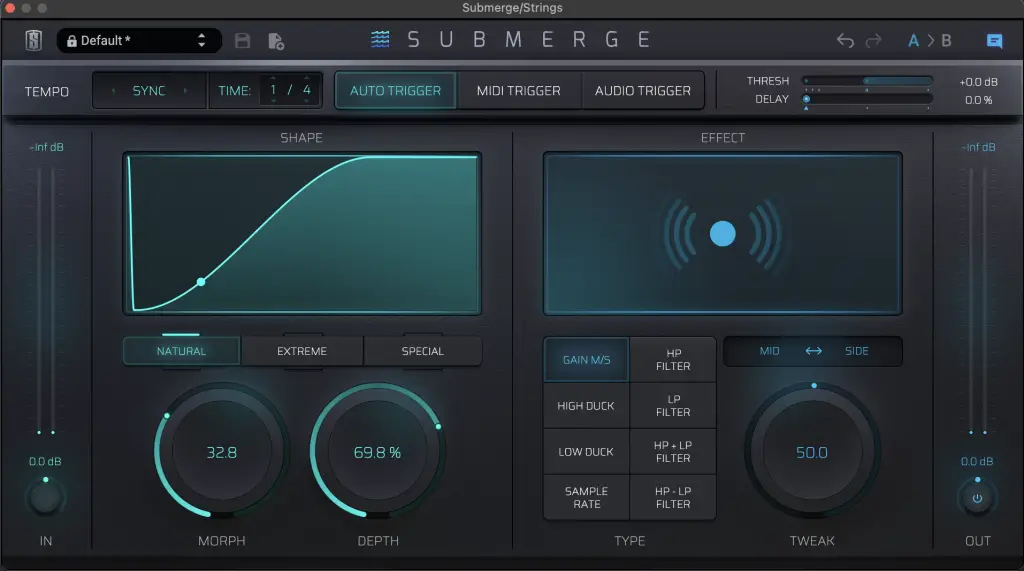Switch to AUDIO TRIGGER mode
1024x571 pixels.
(643, 91)
